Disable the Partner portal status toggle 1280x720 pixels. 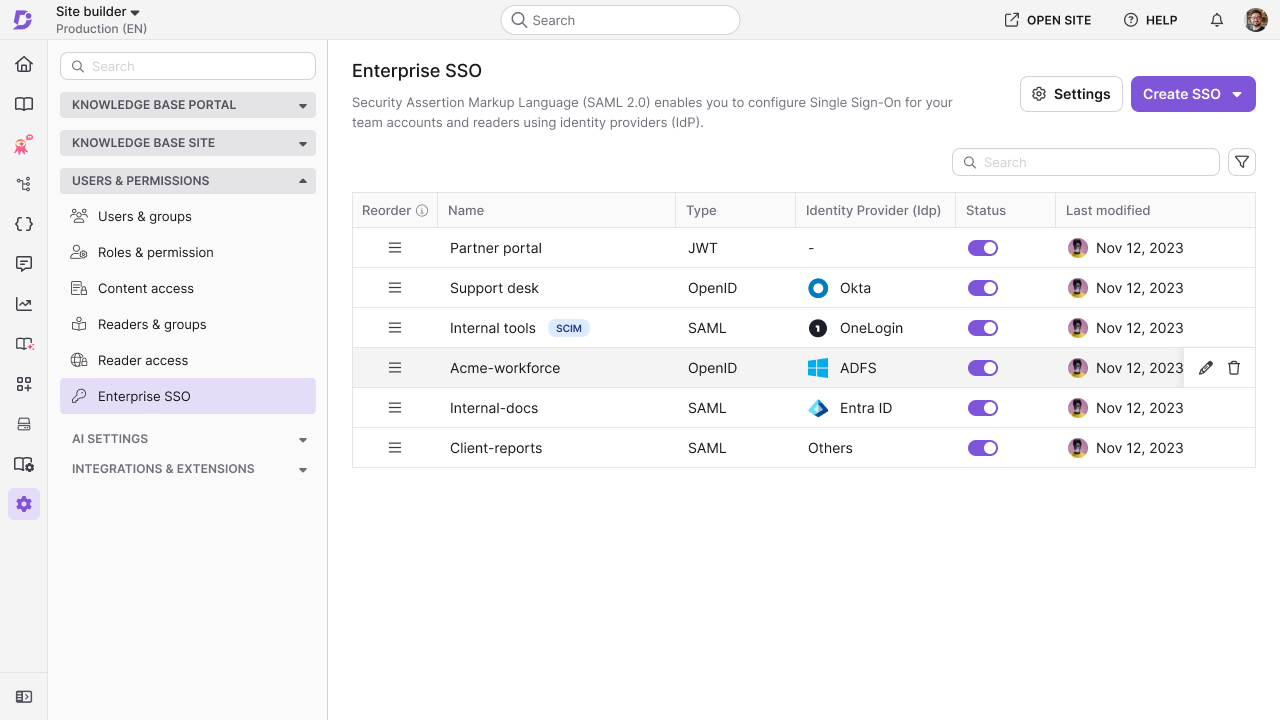point(983,248)
